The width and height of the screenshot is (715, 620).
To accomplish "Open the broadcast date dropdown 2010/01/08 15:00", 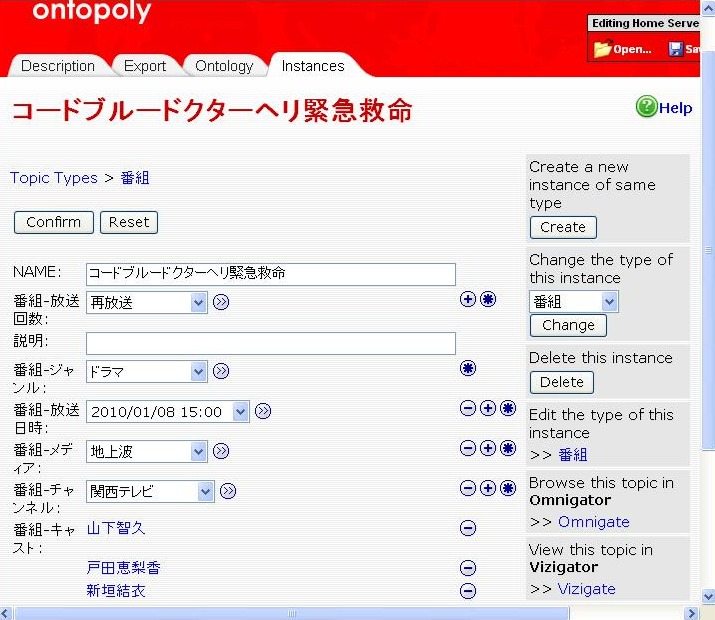I will click(x=240, y=411).
